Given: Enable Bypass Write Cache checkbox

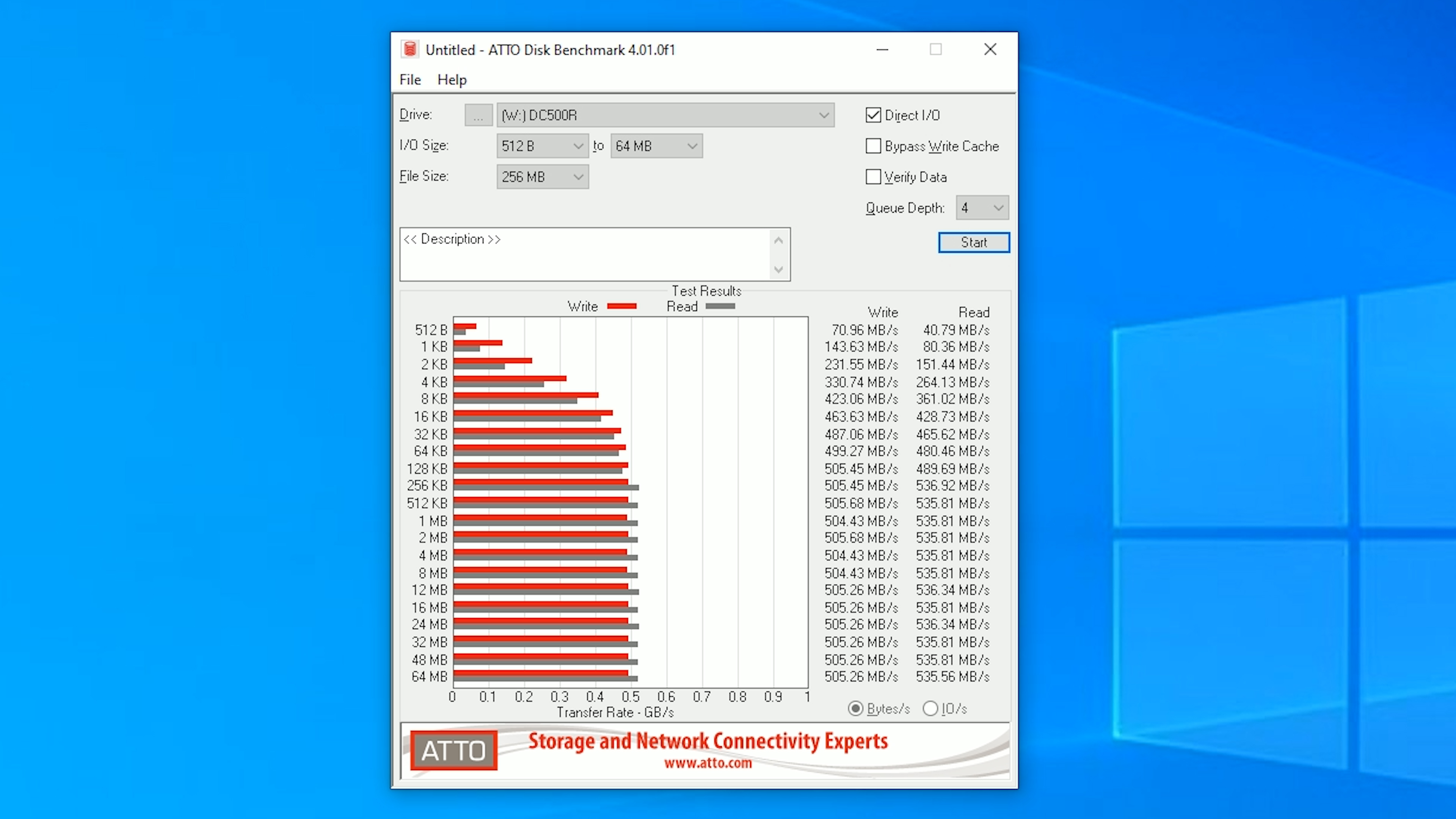Looking at the screenshot, I should [873, 146].
